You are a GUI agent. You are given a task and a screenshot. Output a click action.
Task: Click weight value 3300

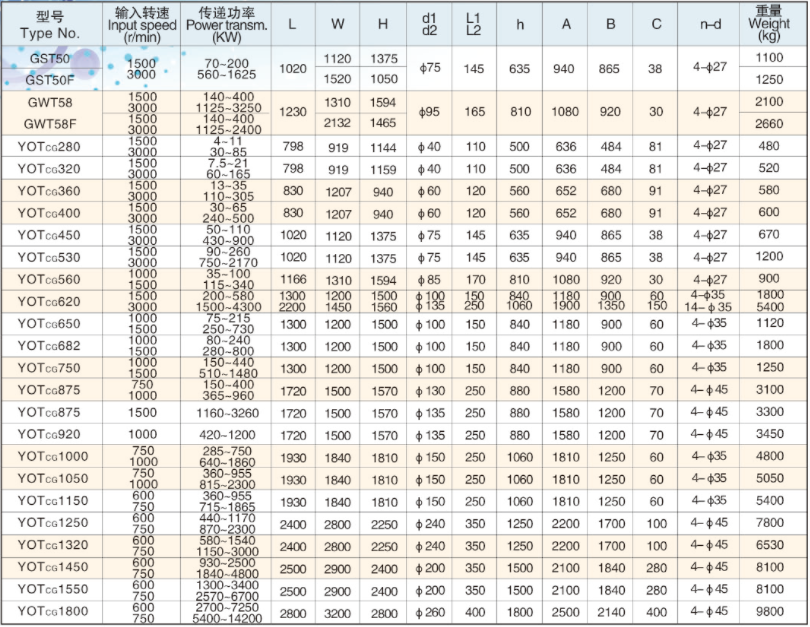point(770,412)
